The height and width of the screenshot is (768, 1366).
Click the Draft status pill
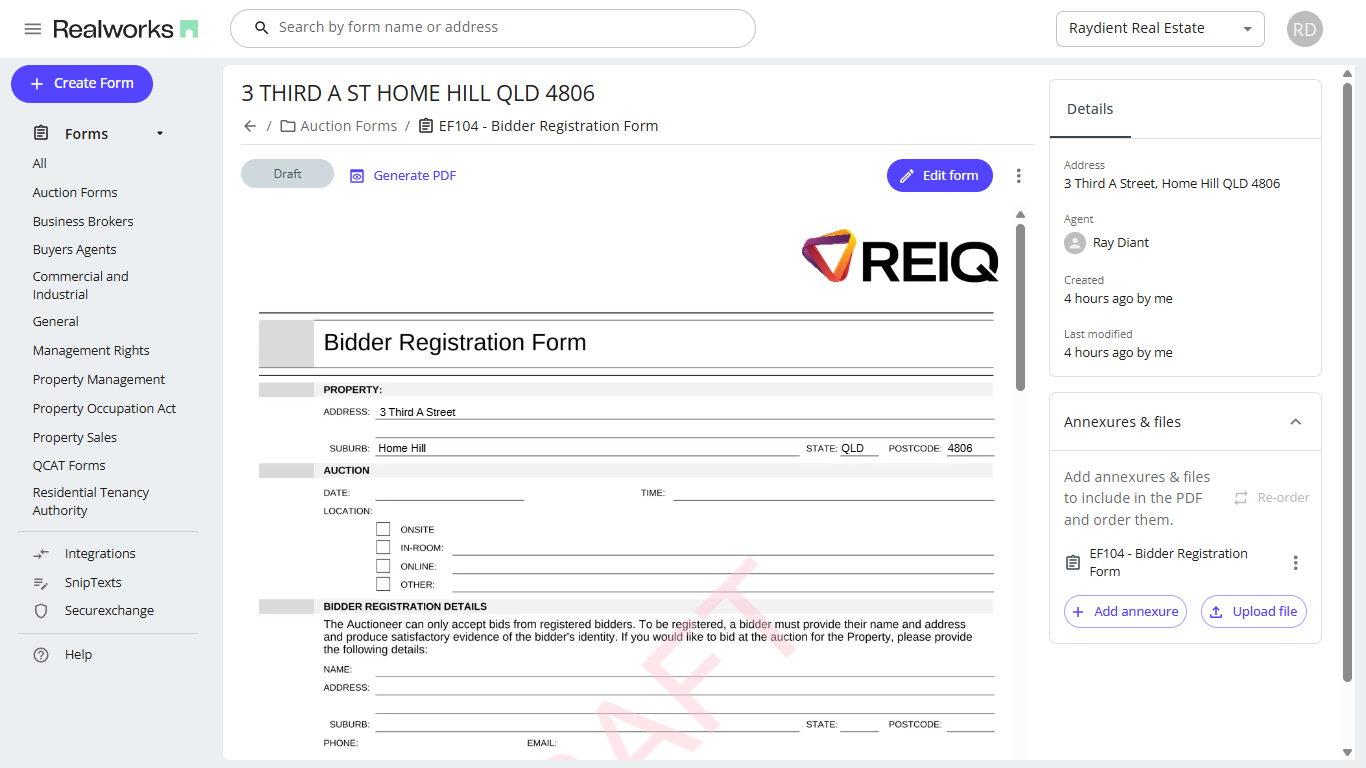(x=287, y=174)
